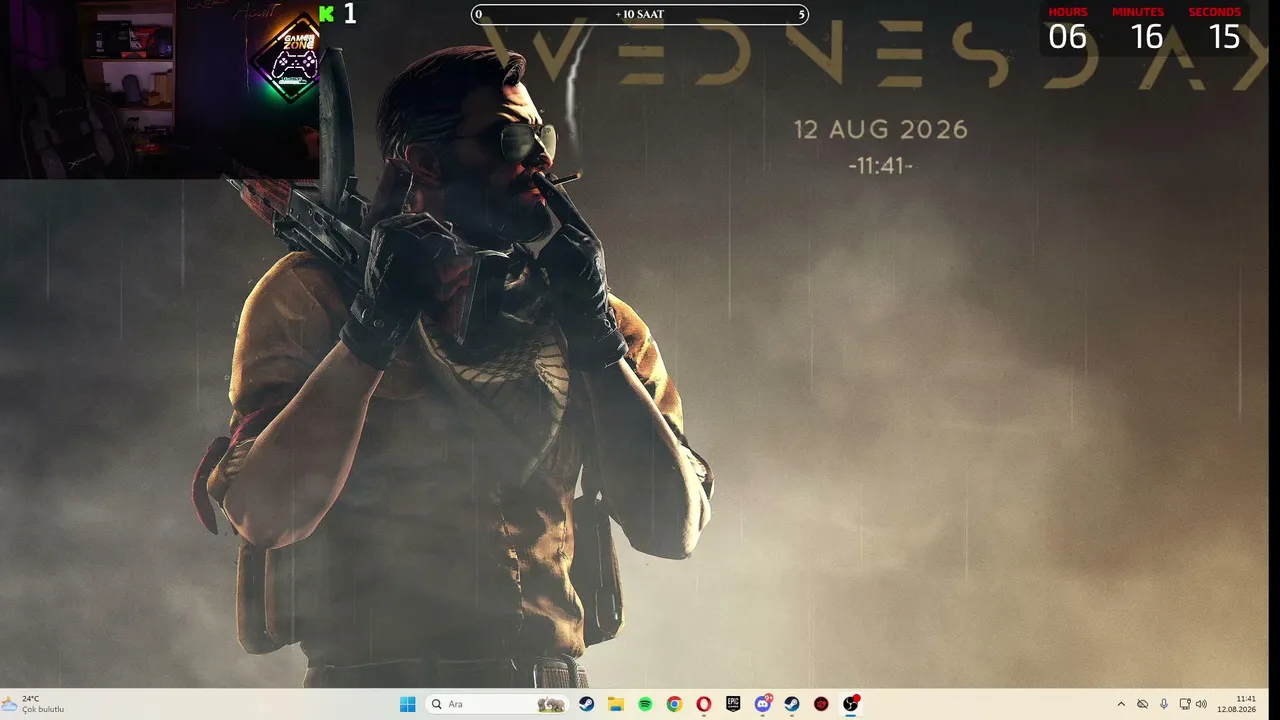Click the green Kick logo counter
This screenshot has width=1280, height=720.
point(338,14)
